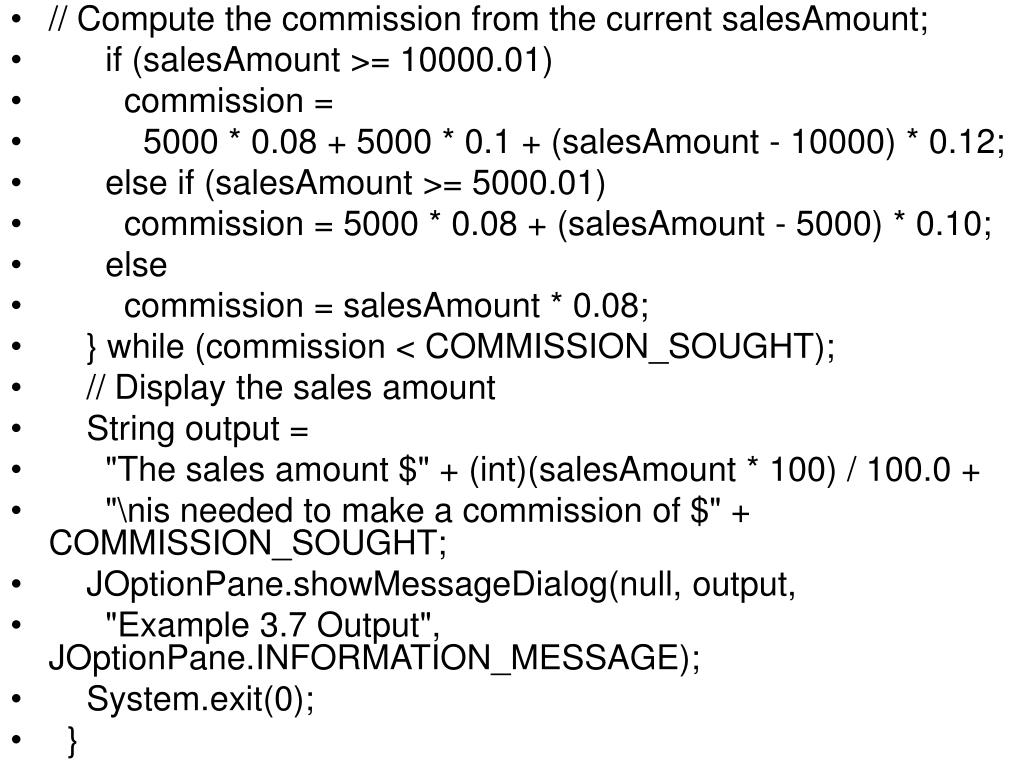
Task: Click the wrapped 'COMMISSION_SOUGHT;' line
Action: [248, 543]
